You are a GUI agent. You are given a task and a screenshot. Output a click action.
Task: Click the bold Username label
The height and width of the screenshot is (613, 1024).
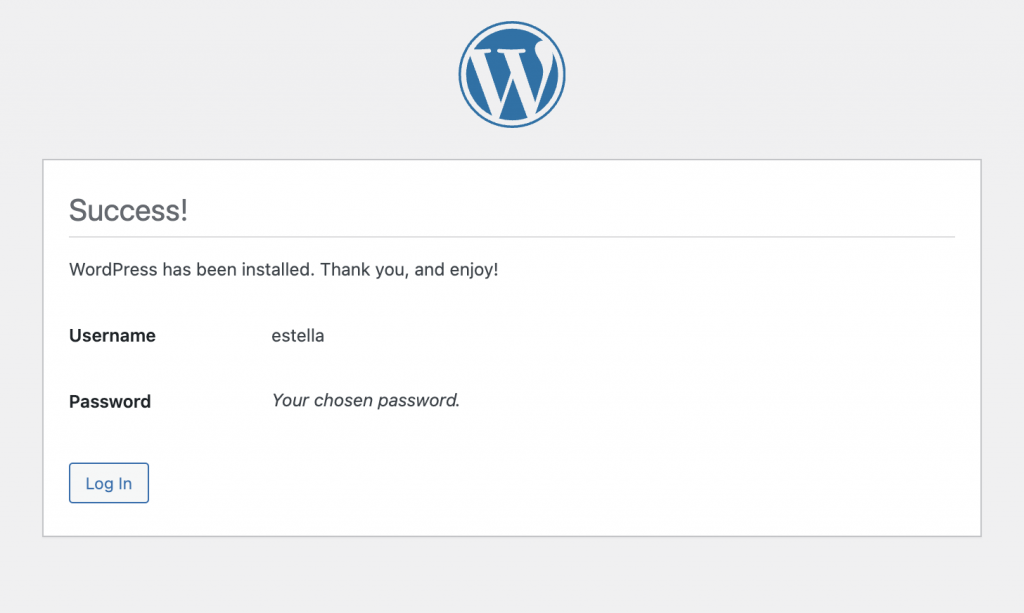(x=112, y=336)
